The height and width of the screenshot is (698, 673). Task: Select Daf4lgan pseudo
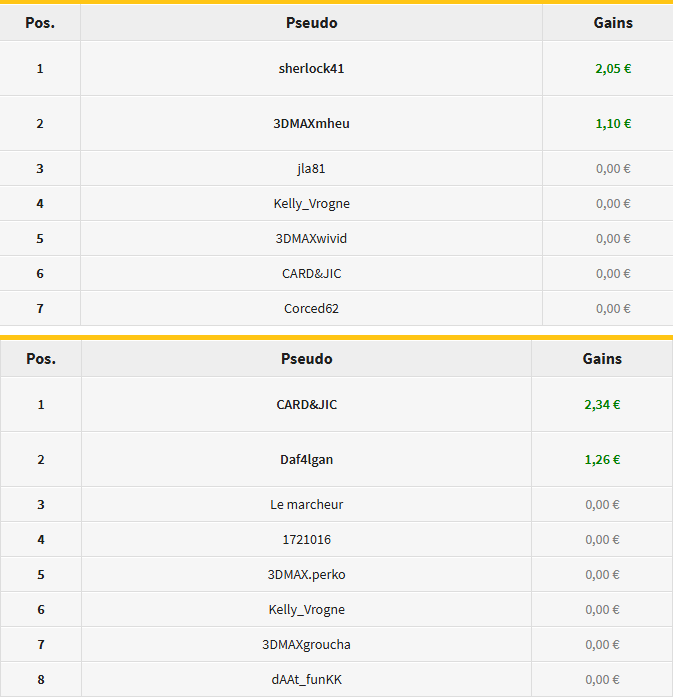[x=306, y=459]
